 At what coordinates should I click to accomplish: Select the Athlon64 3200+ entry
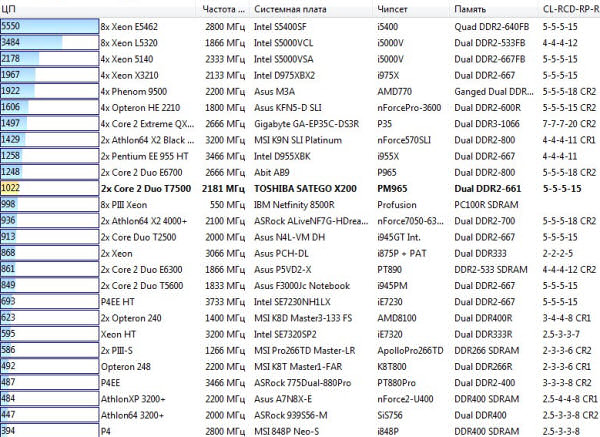point(132,415)
